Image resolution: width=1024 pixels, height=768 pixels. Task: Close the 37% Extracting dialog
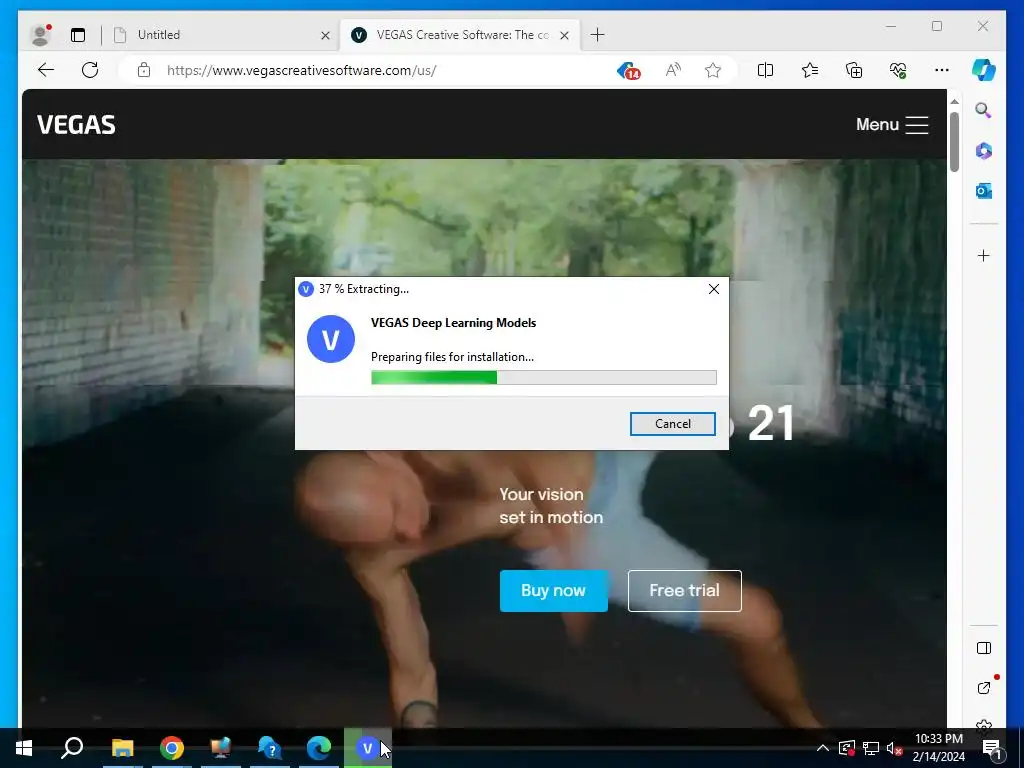[x=714, y=289]
